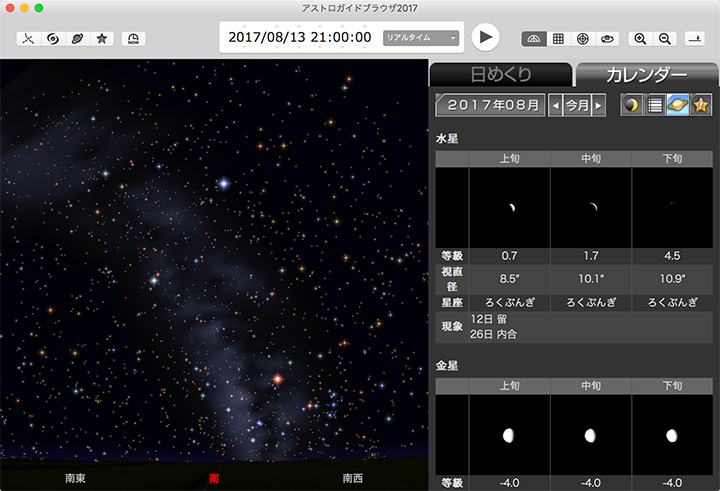
Task: Click the bright red star Antares in sky view
Action: point(277,379)
